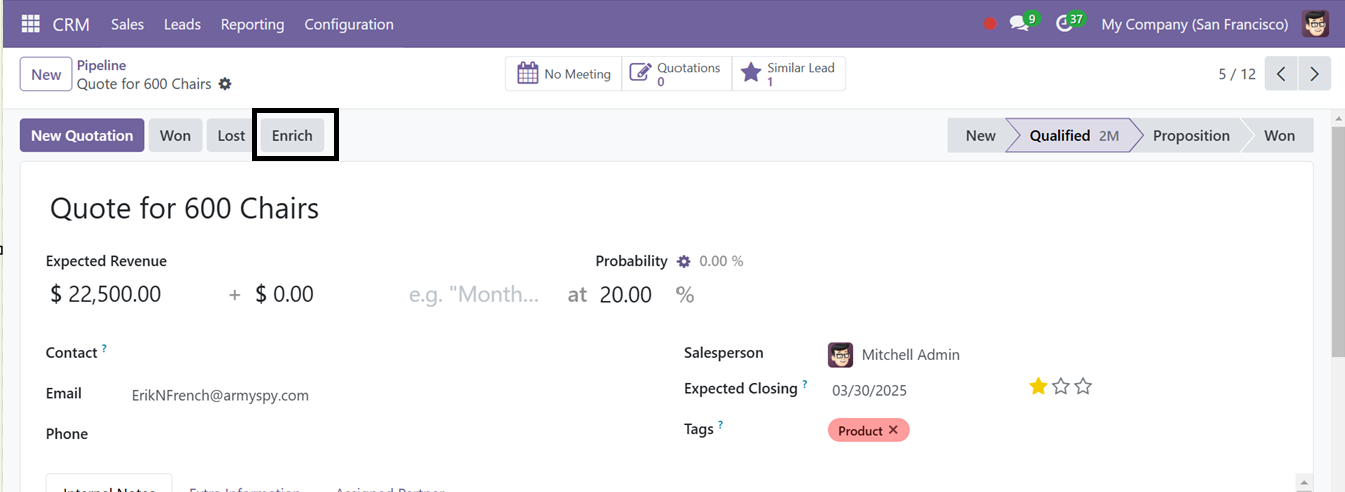The width and height of the screenshot is (1345, 492).
Task: Click the No Meeting calendar icon
Action: pyautogui.click(x=528, y=74)
